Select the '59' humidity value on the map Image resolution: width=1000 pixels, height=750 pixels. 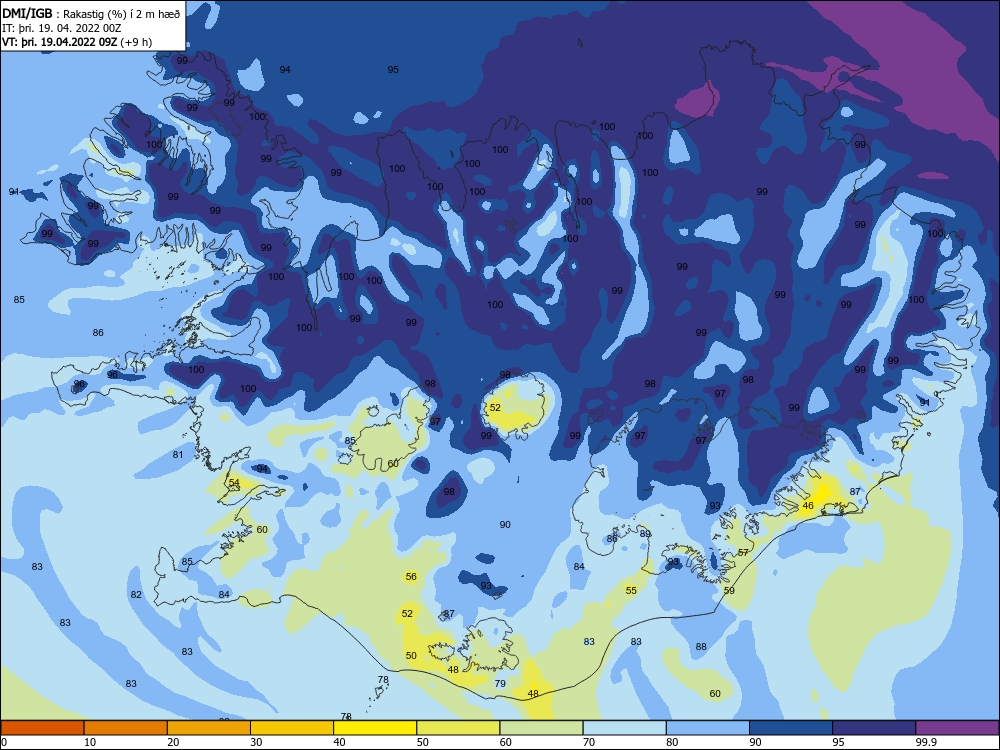[729, 591]
